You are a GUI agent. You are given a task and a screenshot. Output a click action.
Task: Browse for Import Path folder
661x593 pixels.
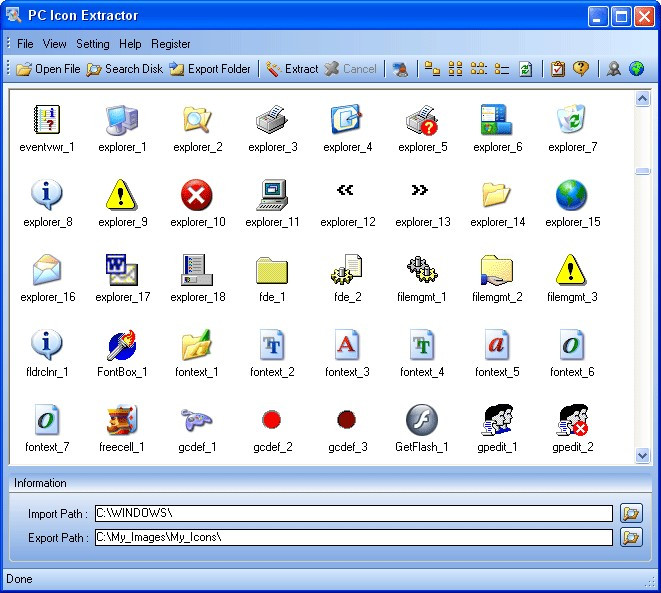point(631,513)
